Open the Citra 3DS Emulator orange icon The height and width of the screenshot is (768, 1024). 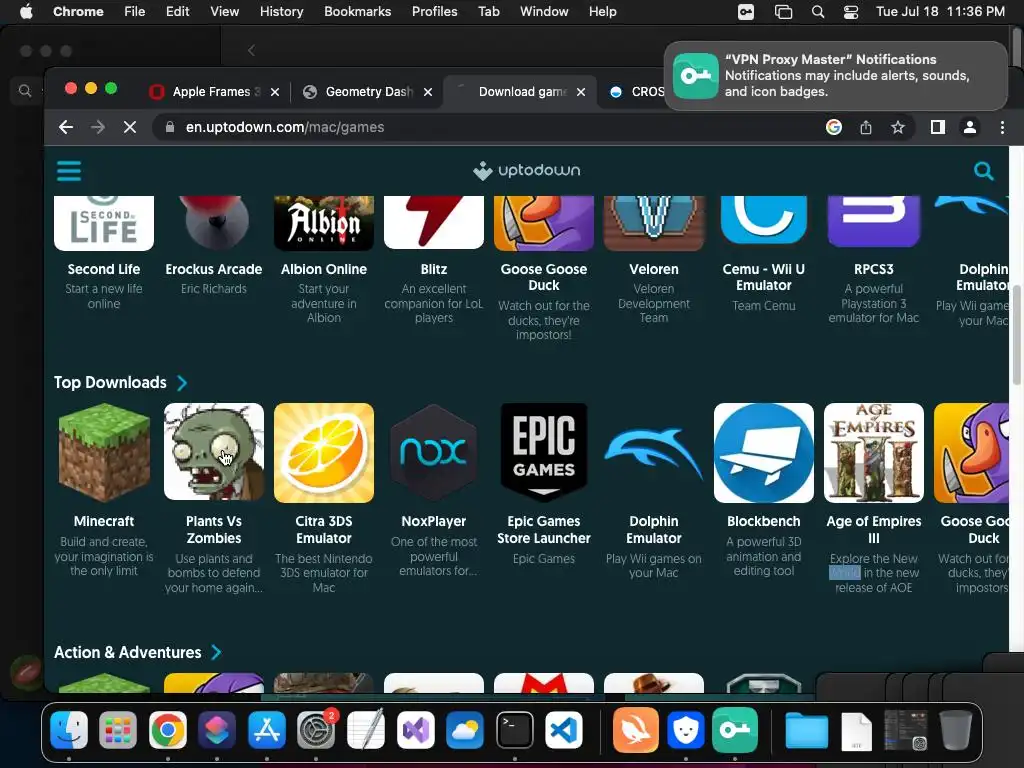(x=324, y=453)
